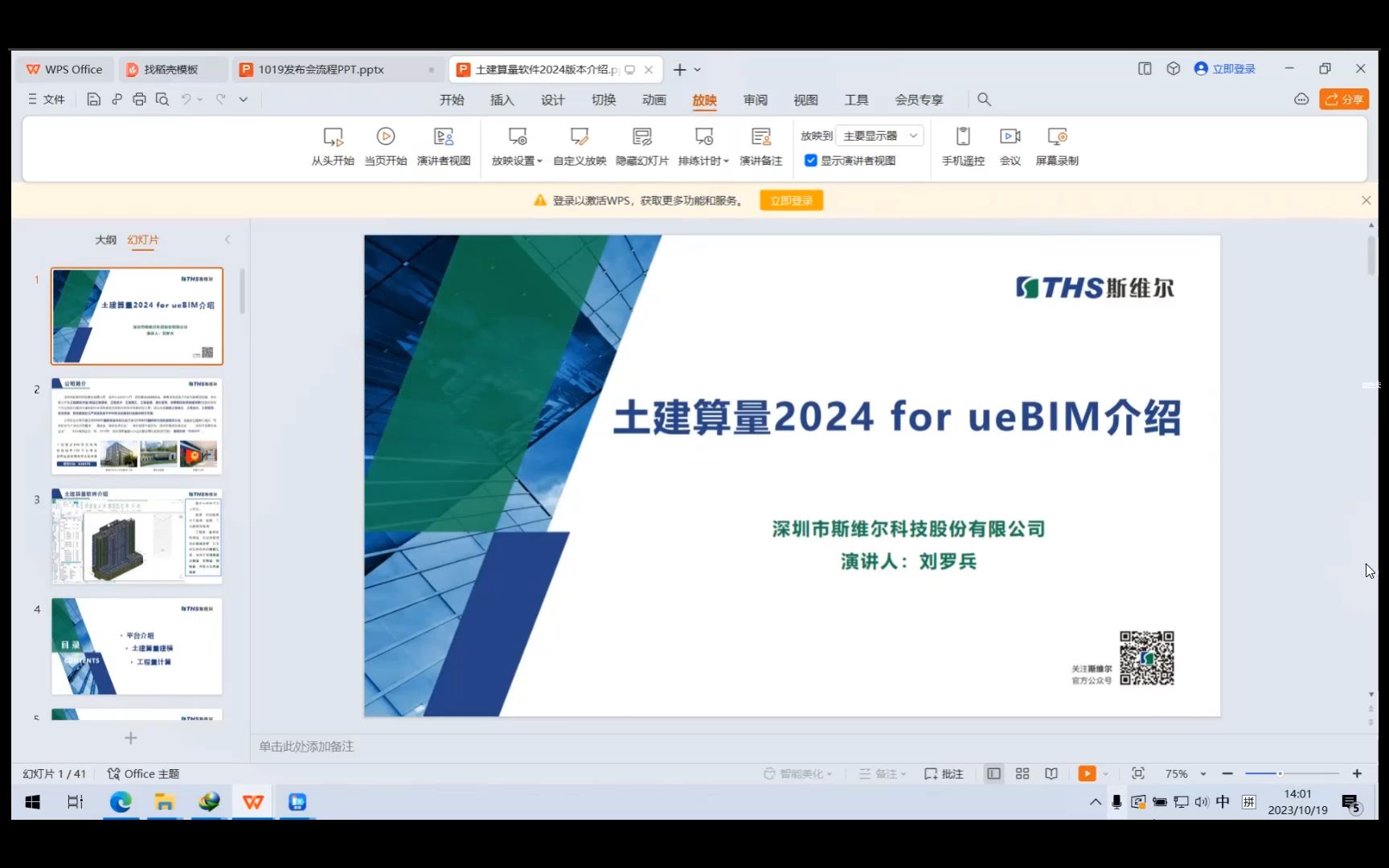Open the 切换 ribbon tab
The width and height of the screenshot is (1389, 868).
[604, 100]
